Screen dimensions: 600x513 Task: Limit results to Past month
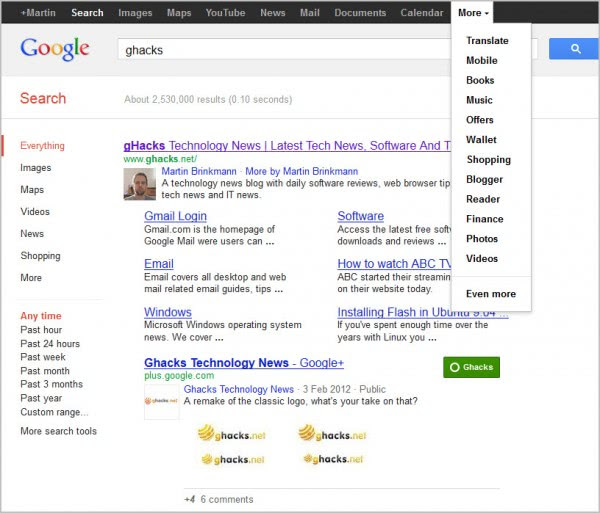pos(45,371)
